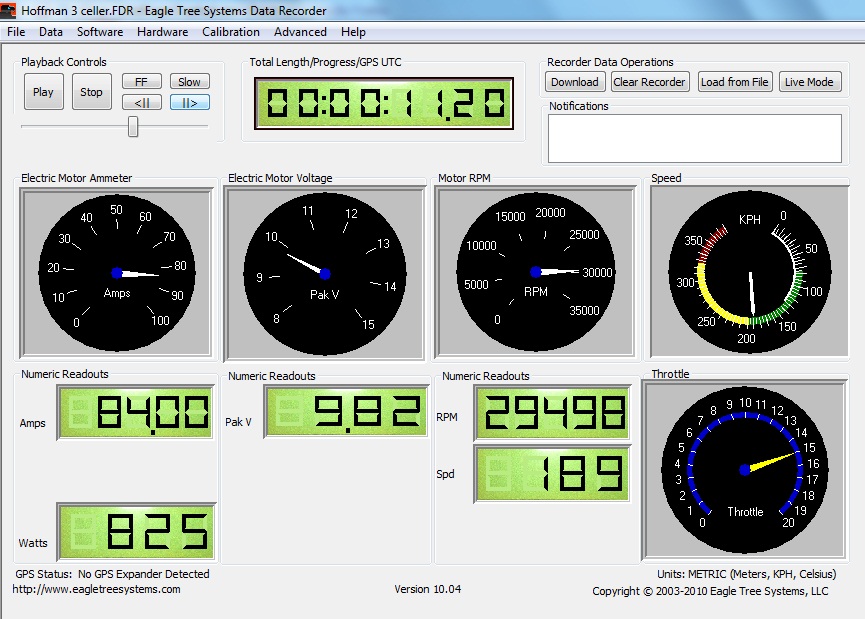Click the Eagle Tree app icon in title bar
Viewport: 865px width, 619px height.
[x=10, y=11]
